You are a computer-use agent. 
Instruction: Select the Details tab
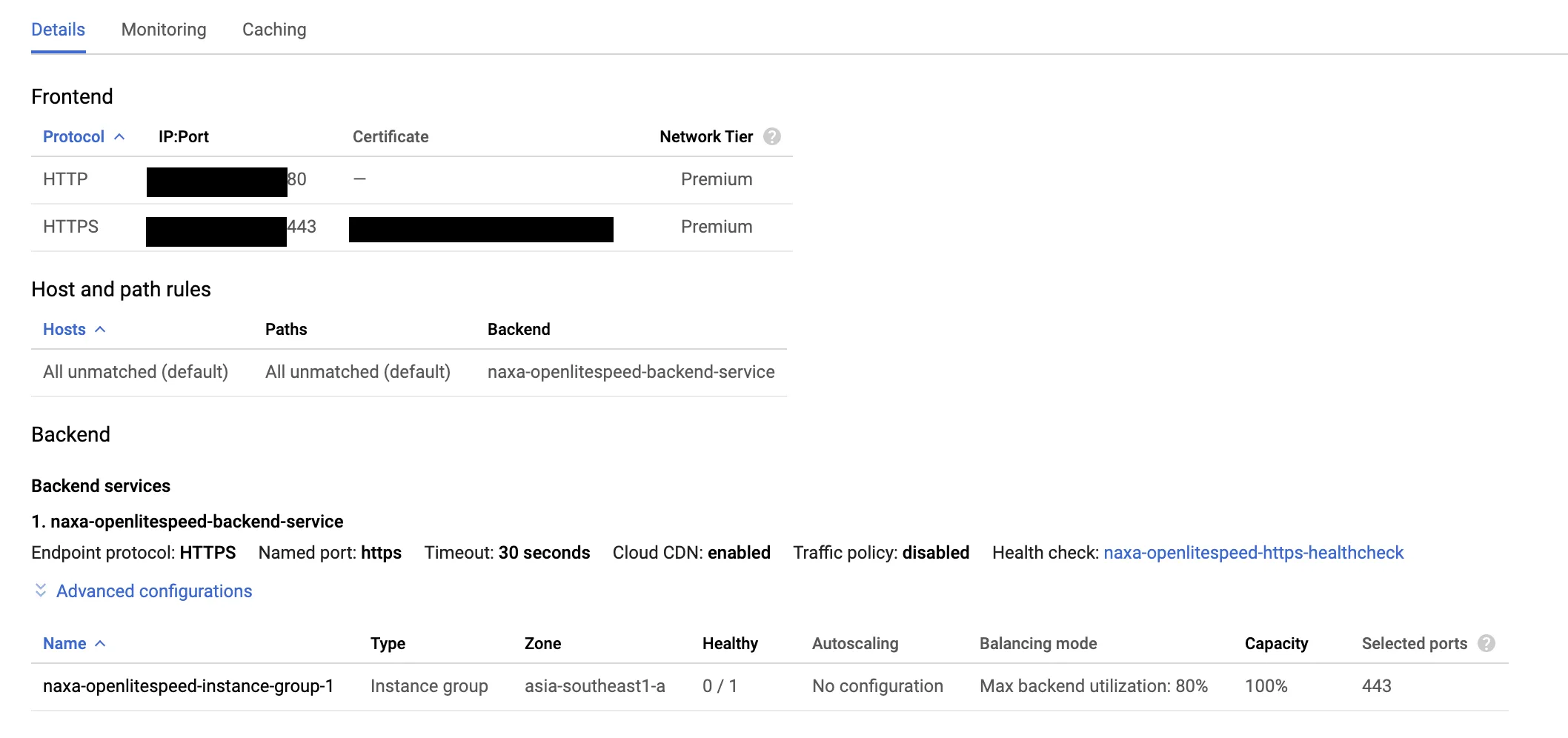[58, 30]
